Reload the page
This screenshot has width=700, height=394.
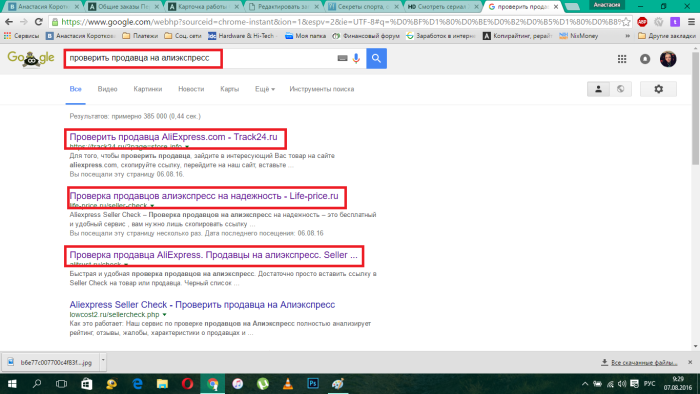tap(39, 22)
